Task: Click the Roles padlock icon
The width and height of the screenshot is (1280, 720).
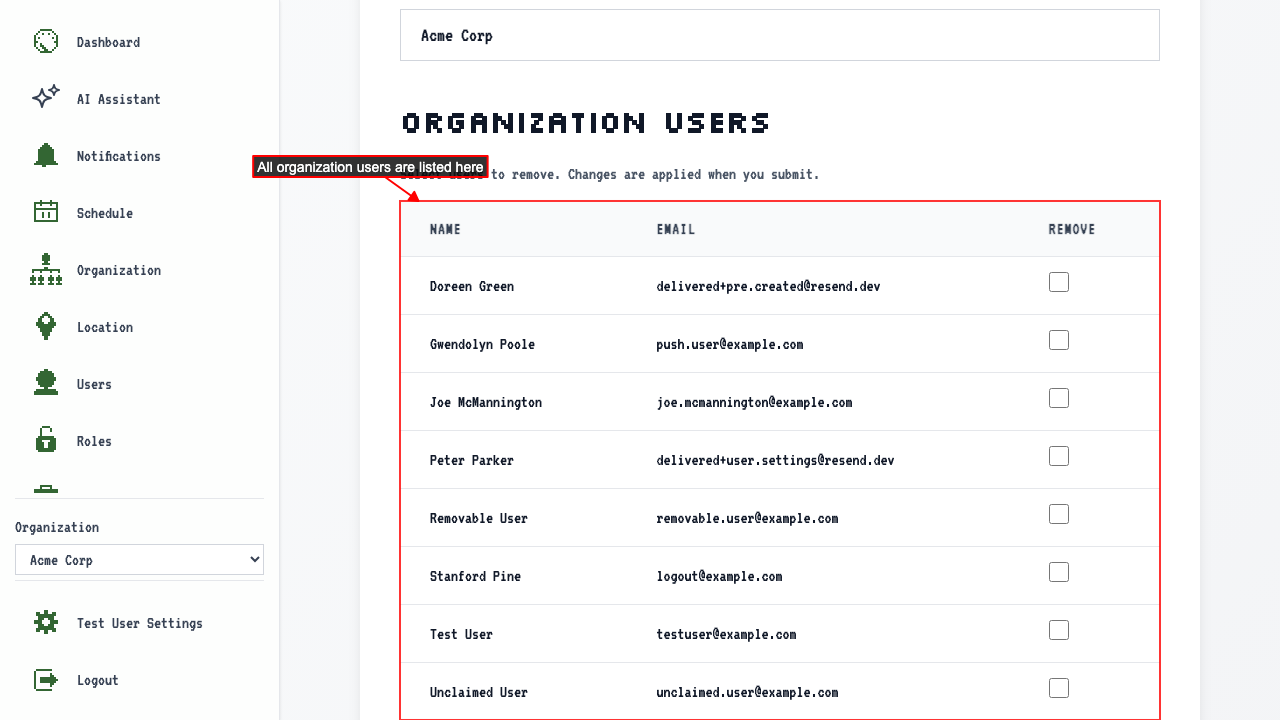Action: (46, 440)
